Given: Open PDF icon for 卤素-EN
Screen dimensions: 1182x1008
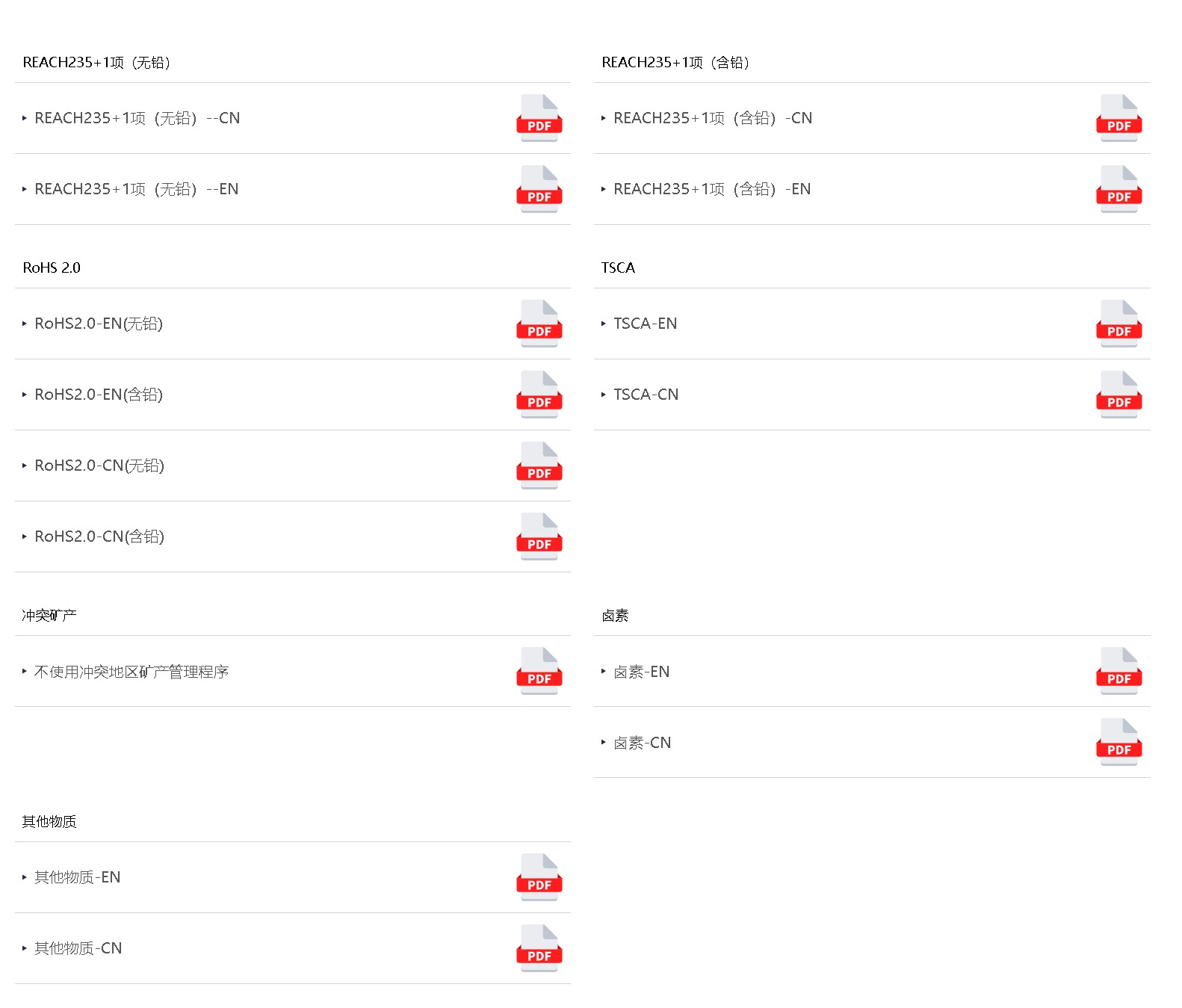Looking at the screenshot, I should coord(1118,671).
